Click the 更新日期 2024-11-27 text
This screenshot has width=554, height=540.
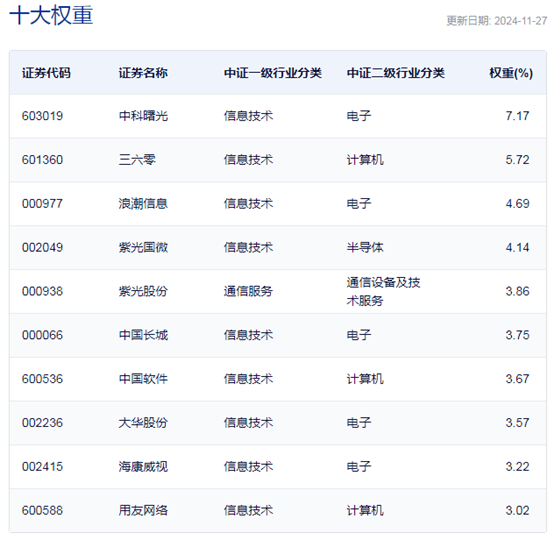coord(497,21)
